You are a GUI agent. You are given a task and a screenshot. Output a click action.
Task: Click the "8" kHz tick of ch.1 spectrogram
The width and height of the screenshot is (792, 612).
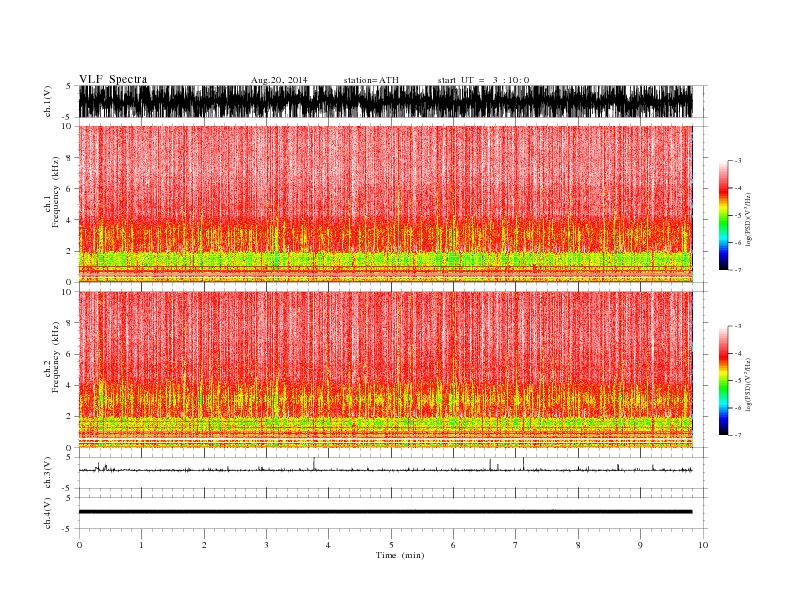pyautogui.click(x=69, y=158)
